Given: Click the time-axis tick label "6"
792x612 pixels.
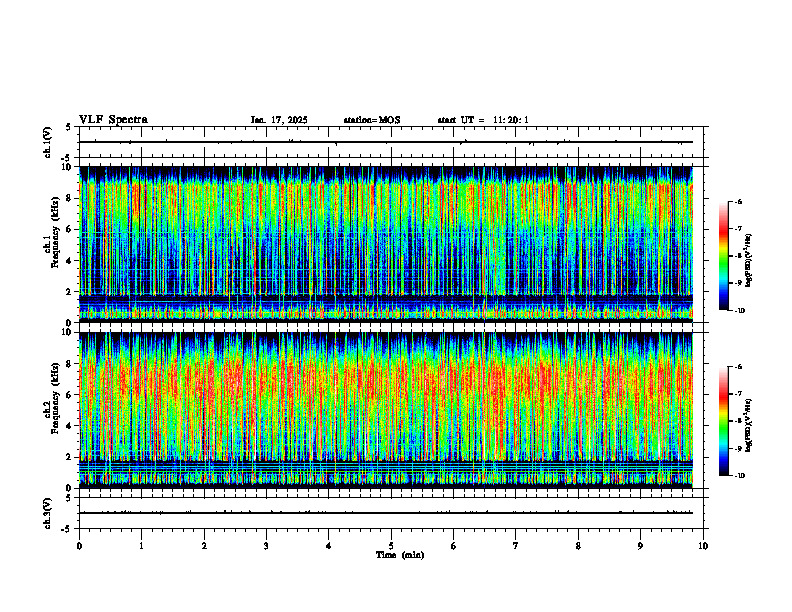Looking at the screenshot, I should pos(454,546).
